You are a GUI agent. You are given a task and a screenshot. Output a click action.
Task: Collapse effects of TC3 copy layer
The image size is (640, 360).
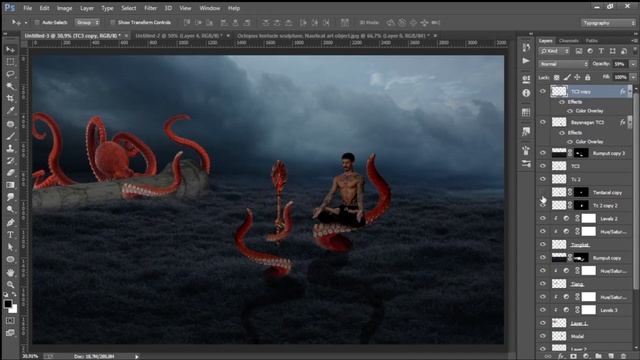(x=630, y=91)
